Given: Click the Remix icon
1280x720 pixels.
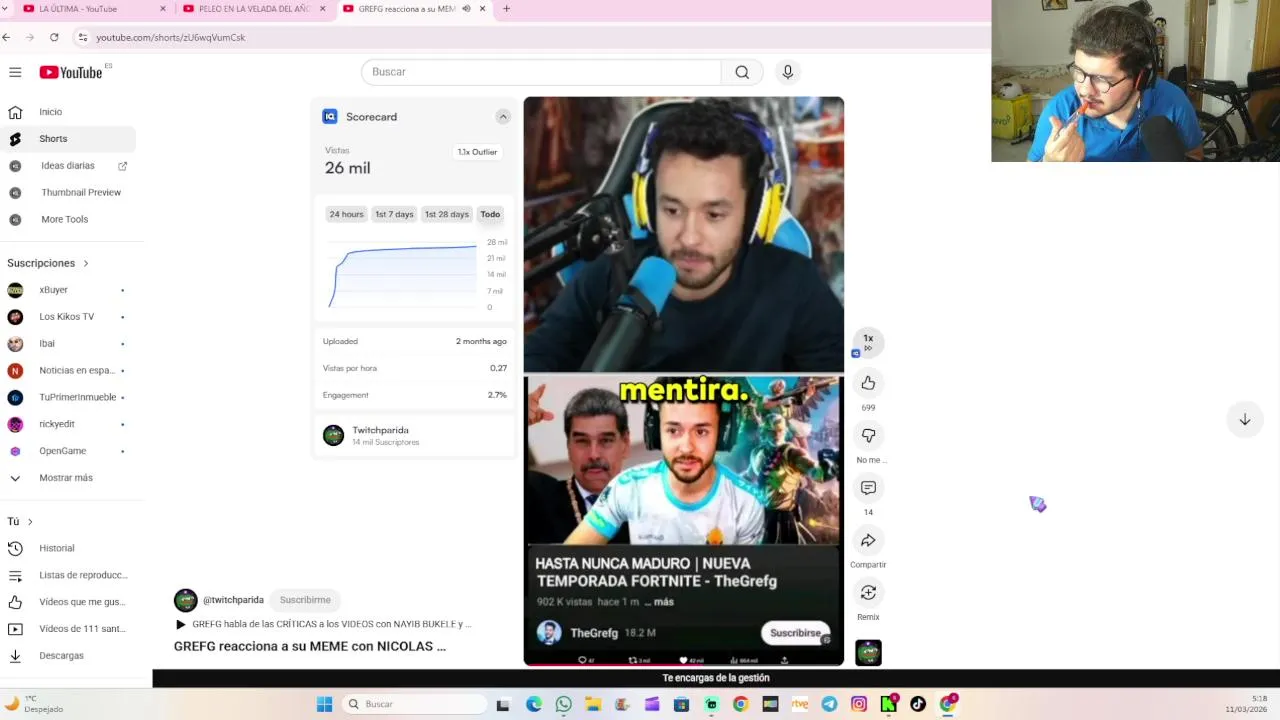Looking at the screenshot, I should 868,593.
